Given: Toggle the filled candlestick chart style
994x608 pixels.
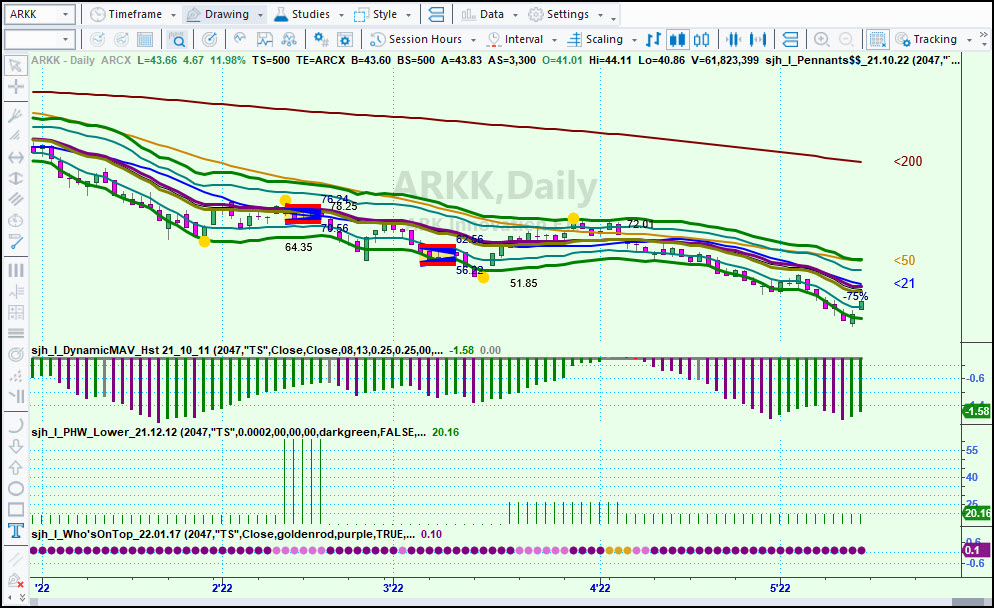Looking at the screenshot, I should 677,40.
